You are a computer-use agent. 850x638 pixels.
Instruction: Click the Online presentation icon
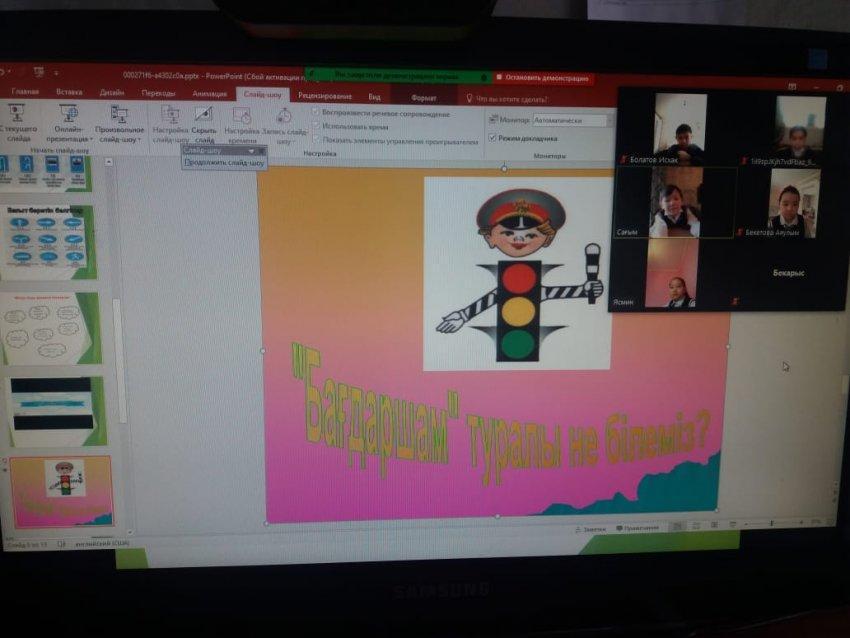pos(69,113)
